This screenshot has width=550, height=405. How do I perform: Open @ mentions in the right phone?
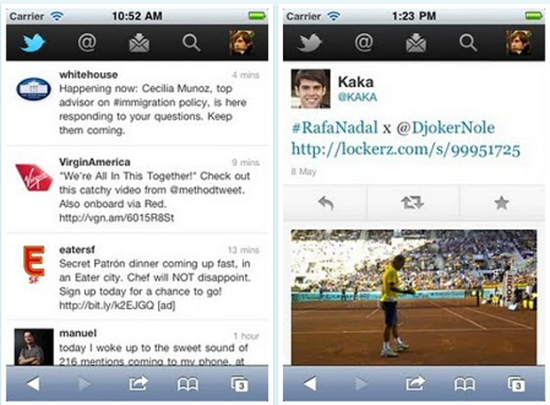(x=363, y=43)
